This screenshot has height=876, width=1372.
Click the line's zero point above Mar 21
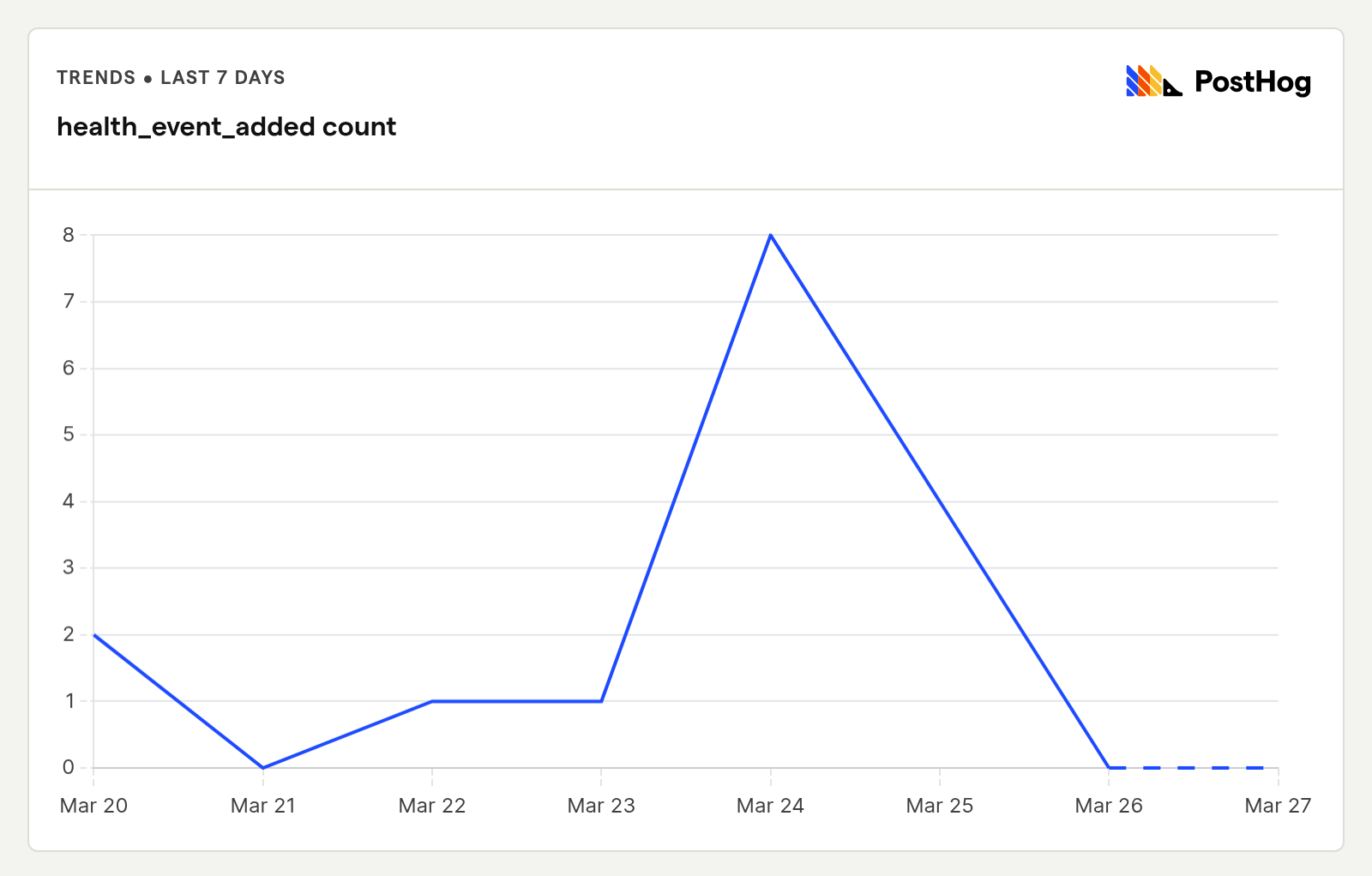coord(263,768)
